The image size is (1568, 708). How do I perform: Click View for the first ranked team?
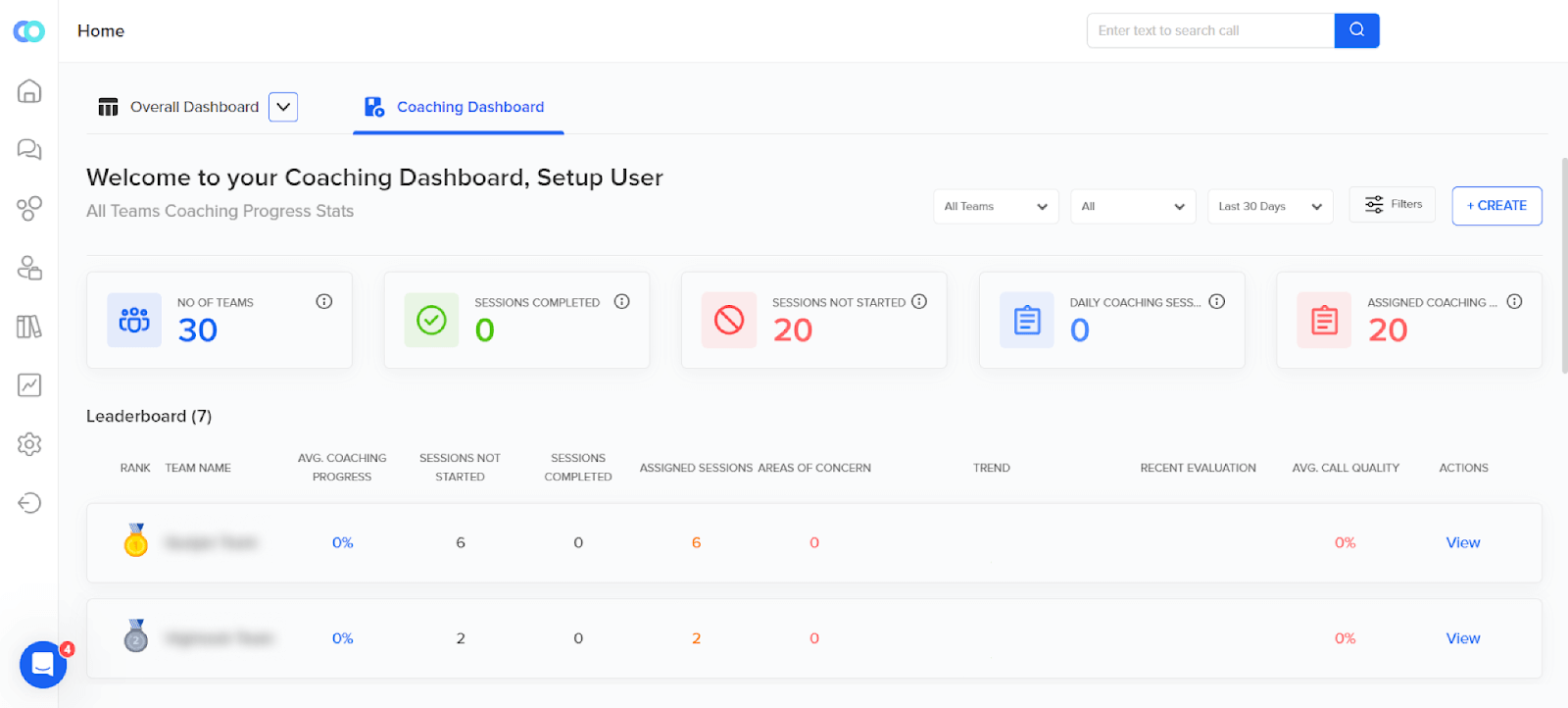1463,542
